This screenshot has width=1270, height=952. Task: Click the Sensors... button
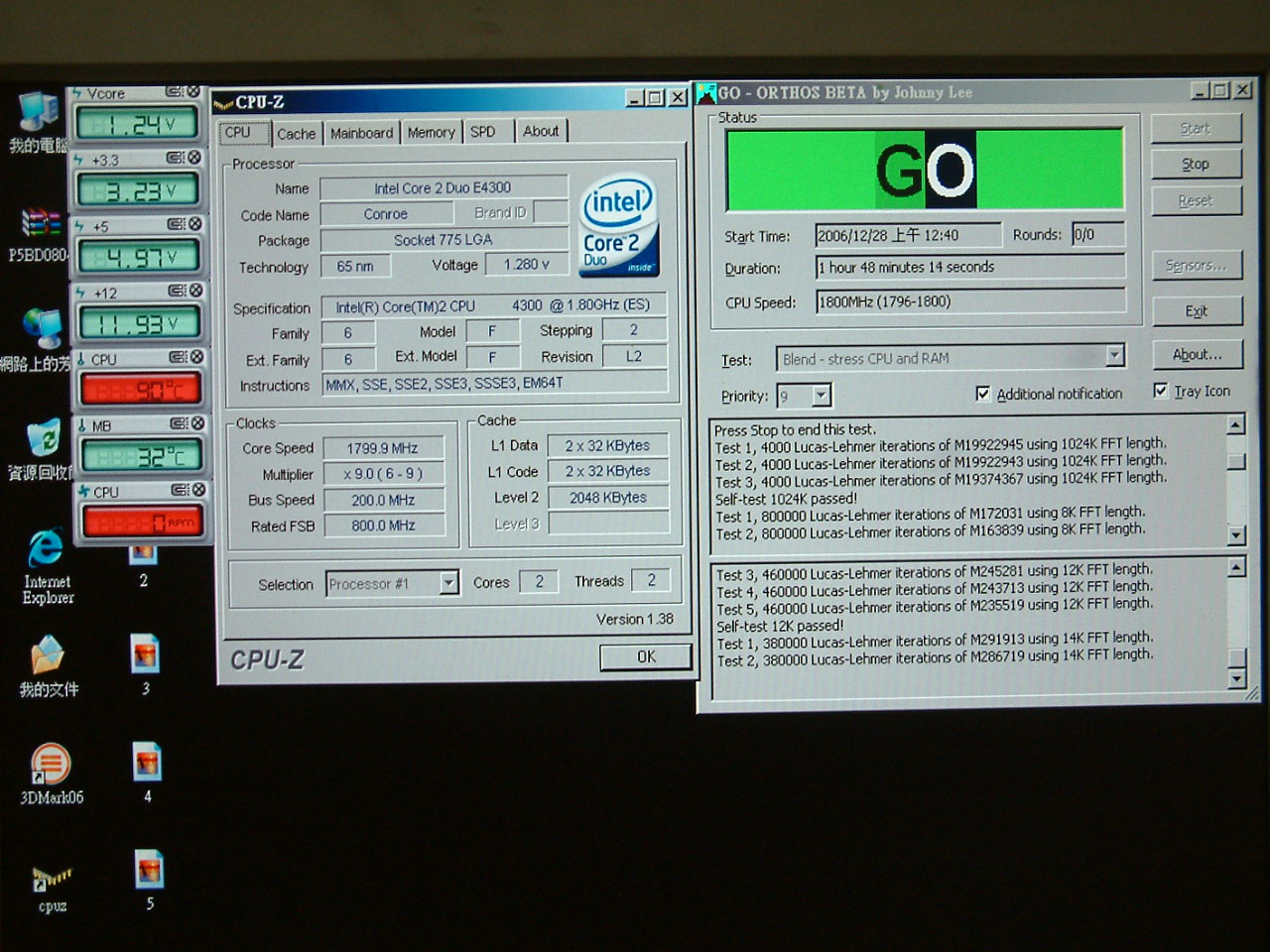tap(1196, 266)
